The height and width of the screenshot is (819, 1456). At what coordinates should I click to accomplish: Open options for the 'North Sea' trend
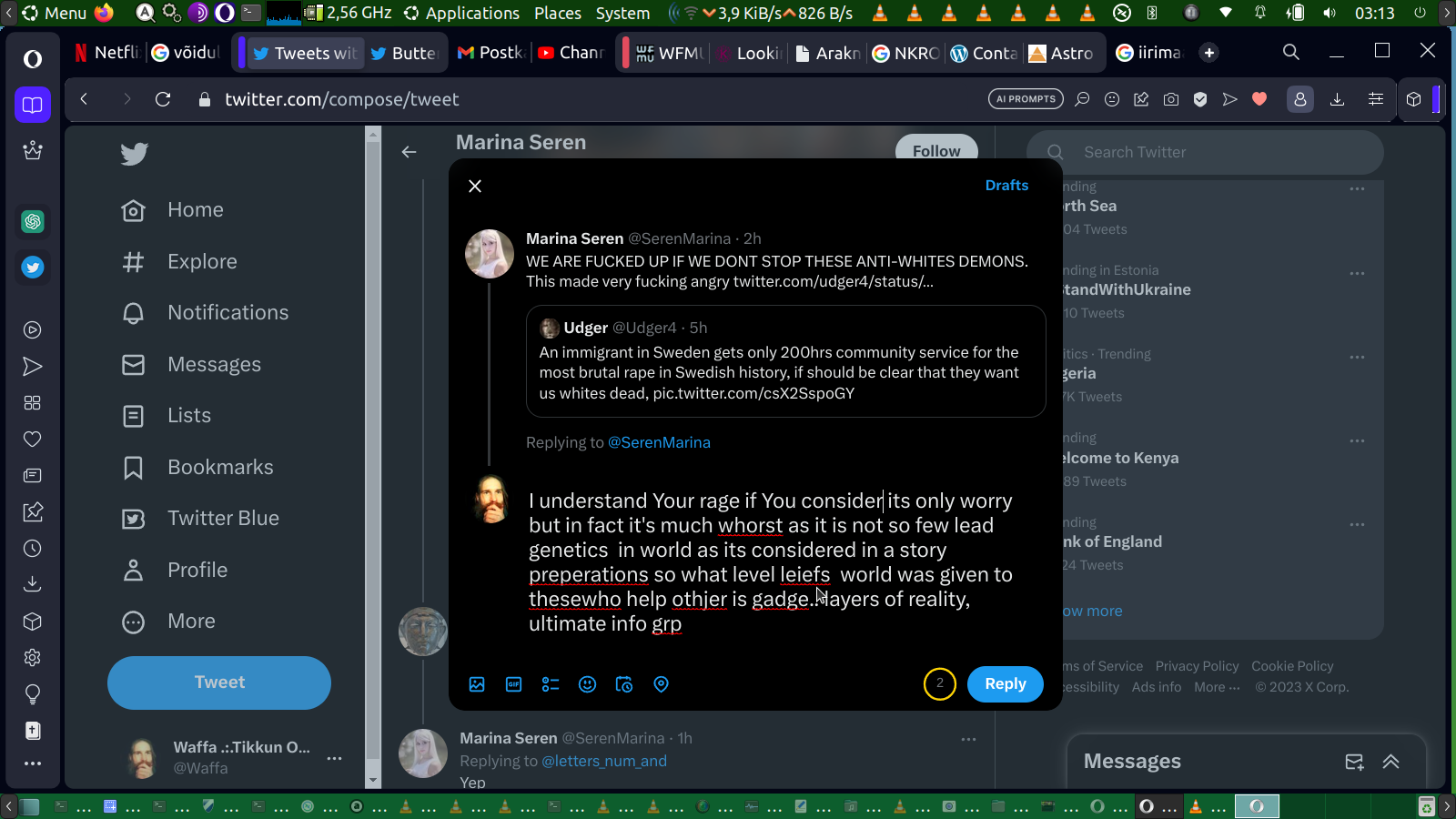coord(1357,189)
